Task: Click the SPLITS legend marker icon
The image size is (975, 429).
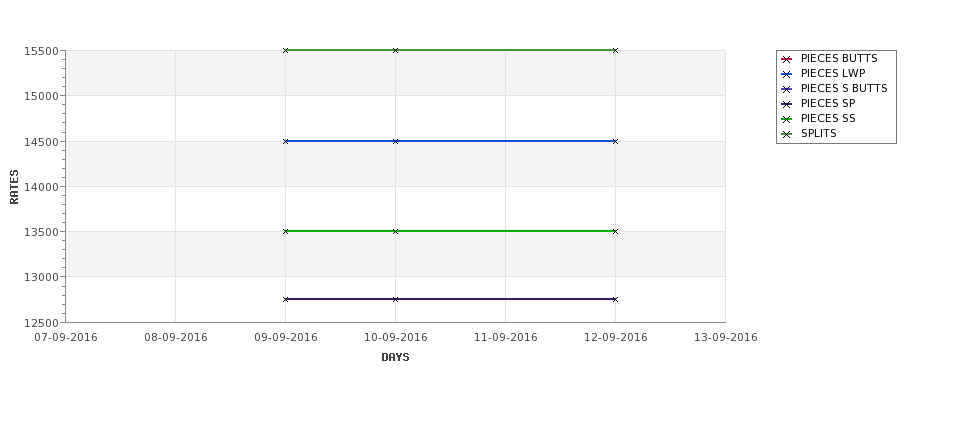Action: coord(787,134)
